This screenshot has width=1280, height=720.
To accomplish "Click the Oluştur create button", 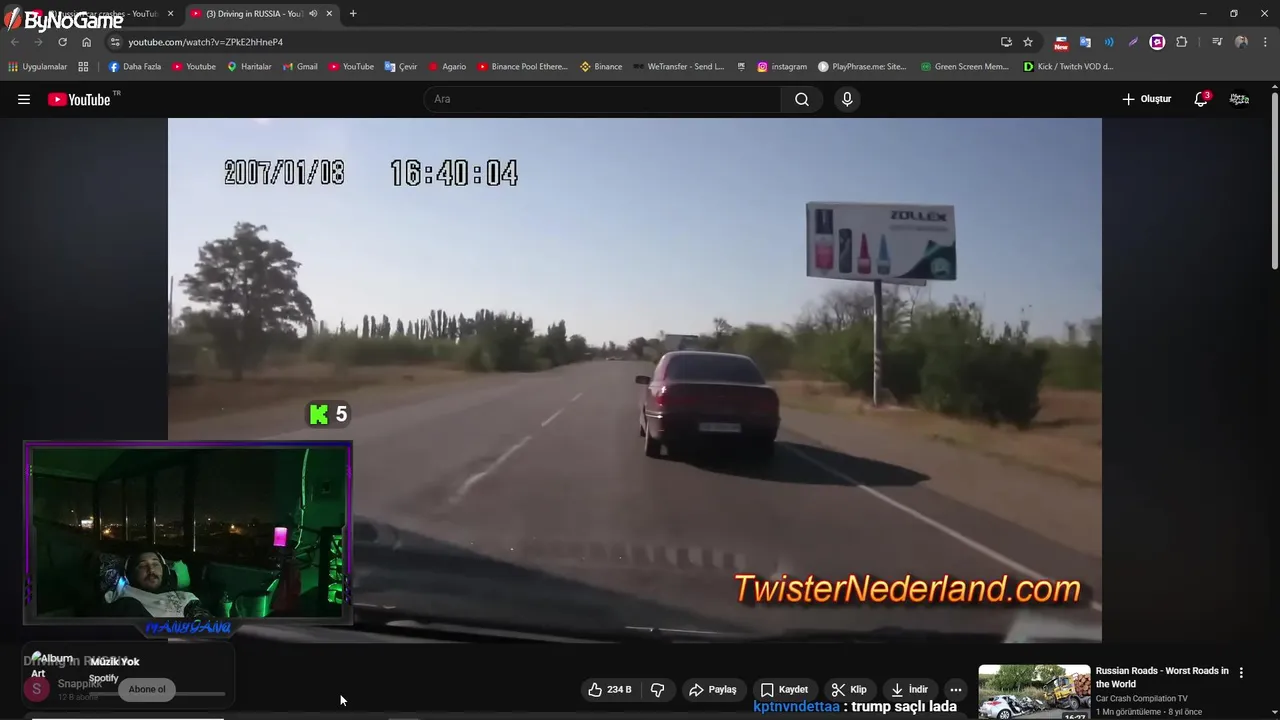I will click(x=1146, y=99).
